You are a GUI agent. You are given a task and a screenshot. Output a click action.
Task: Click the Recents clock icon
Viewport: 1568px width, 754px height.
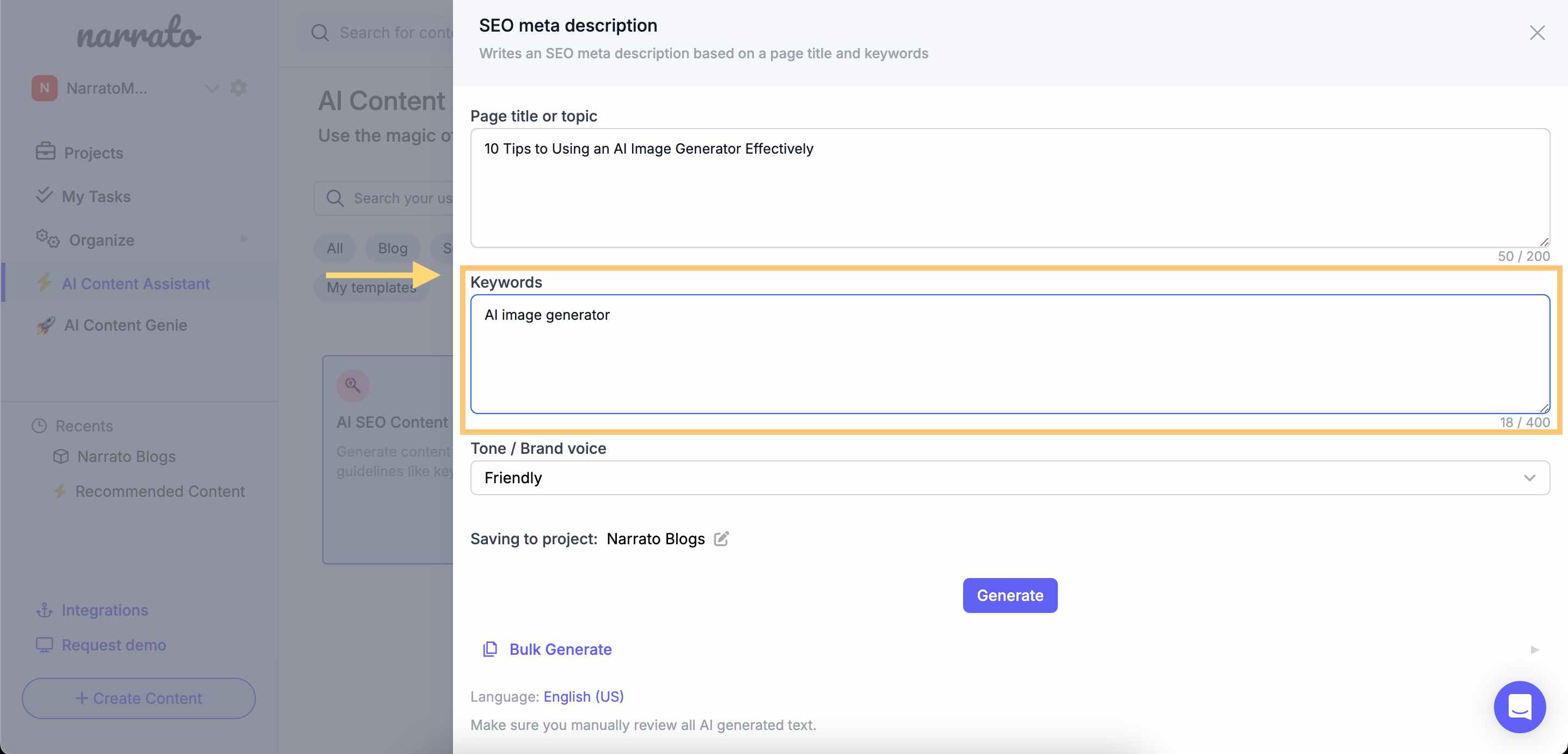[39, 425]
